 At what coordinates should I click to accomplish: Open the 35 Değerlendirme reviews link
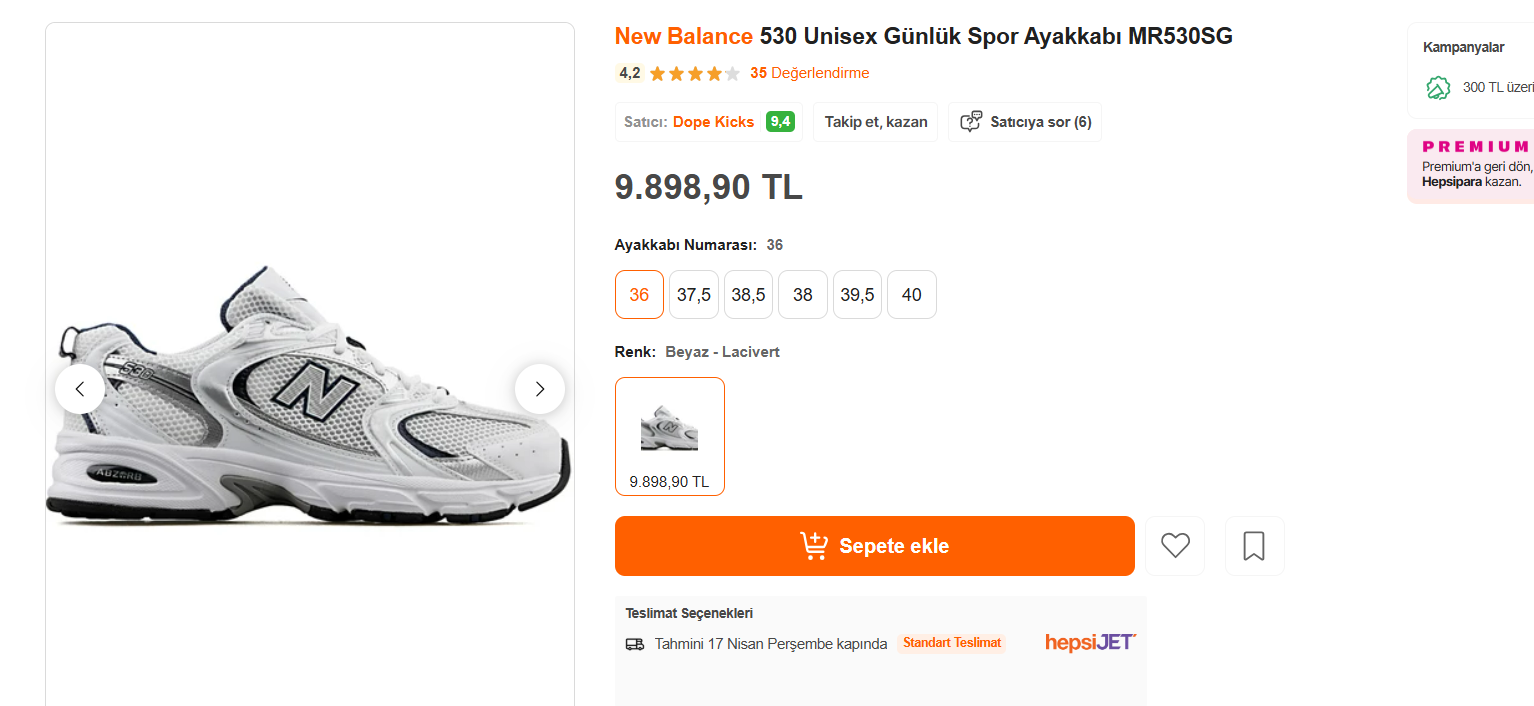(x=810, y=73)
